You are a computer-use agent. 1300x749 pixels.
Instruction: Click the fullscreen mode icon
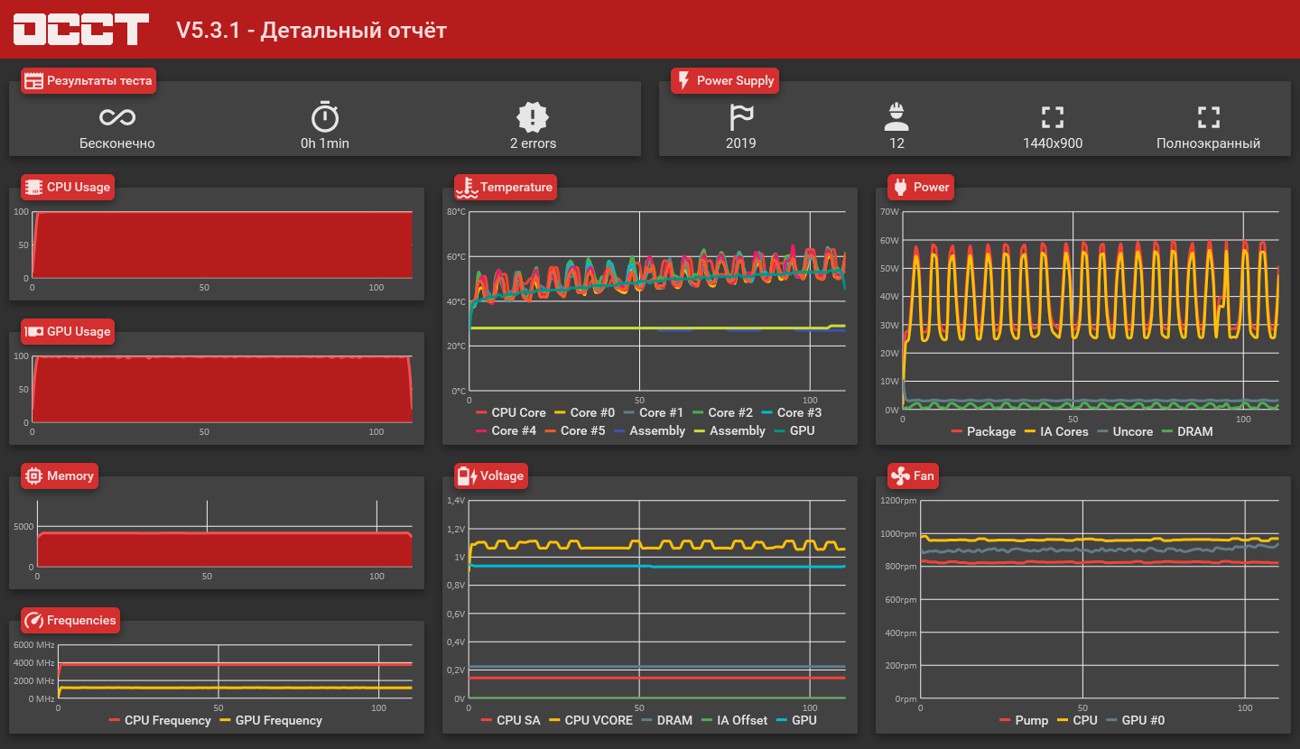tap(1208, 117)
